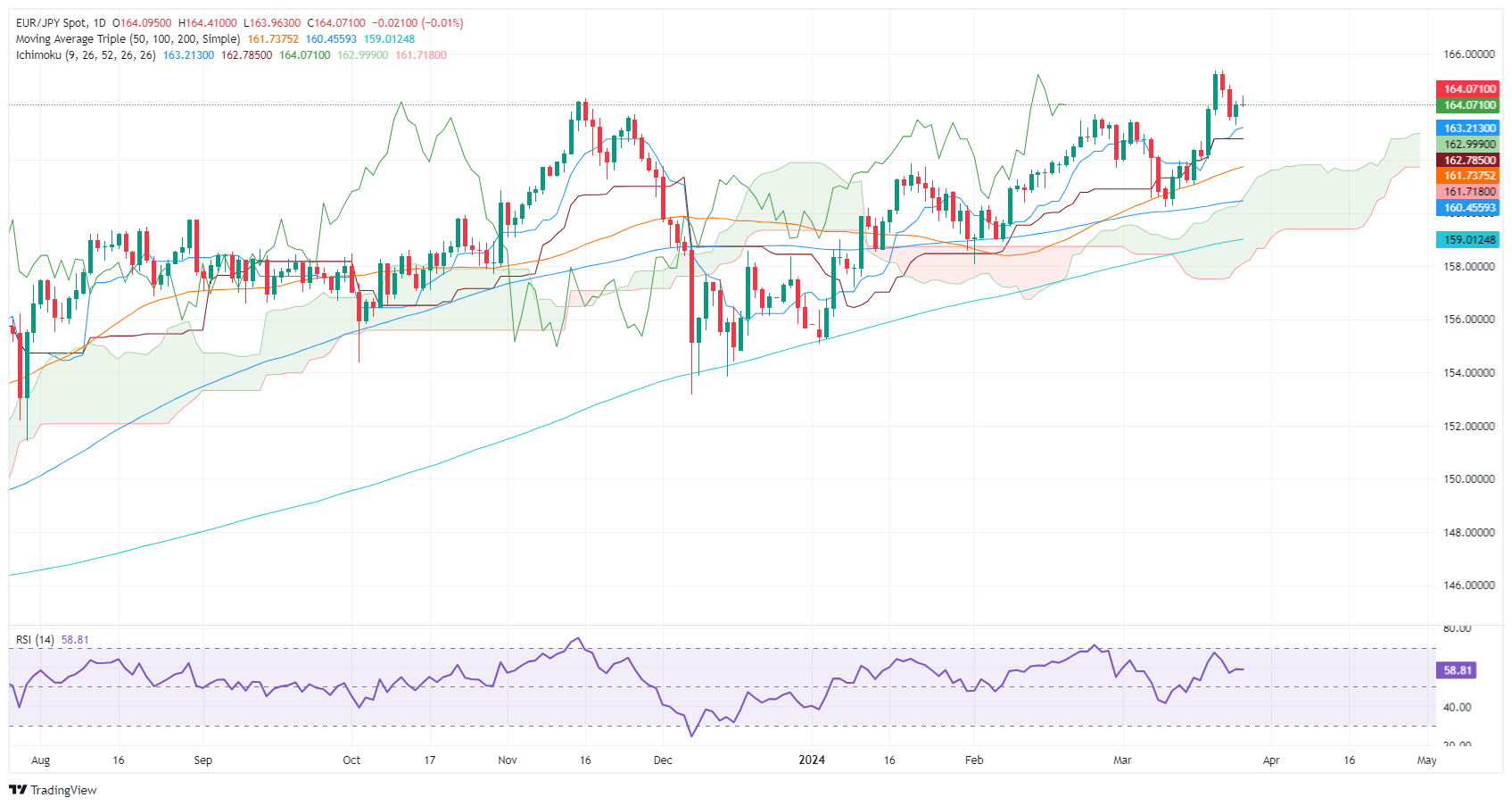This screenshot has width=1512, height=806.
Task: Select the cyan 159.01248 price axis tag
Action: (x=1467, y=240)
